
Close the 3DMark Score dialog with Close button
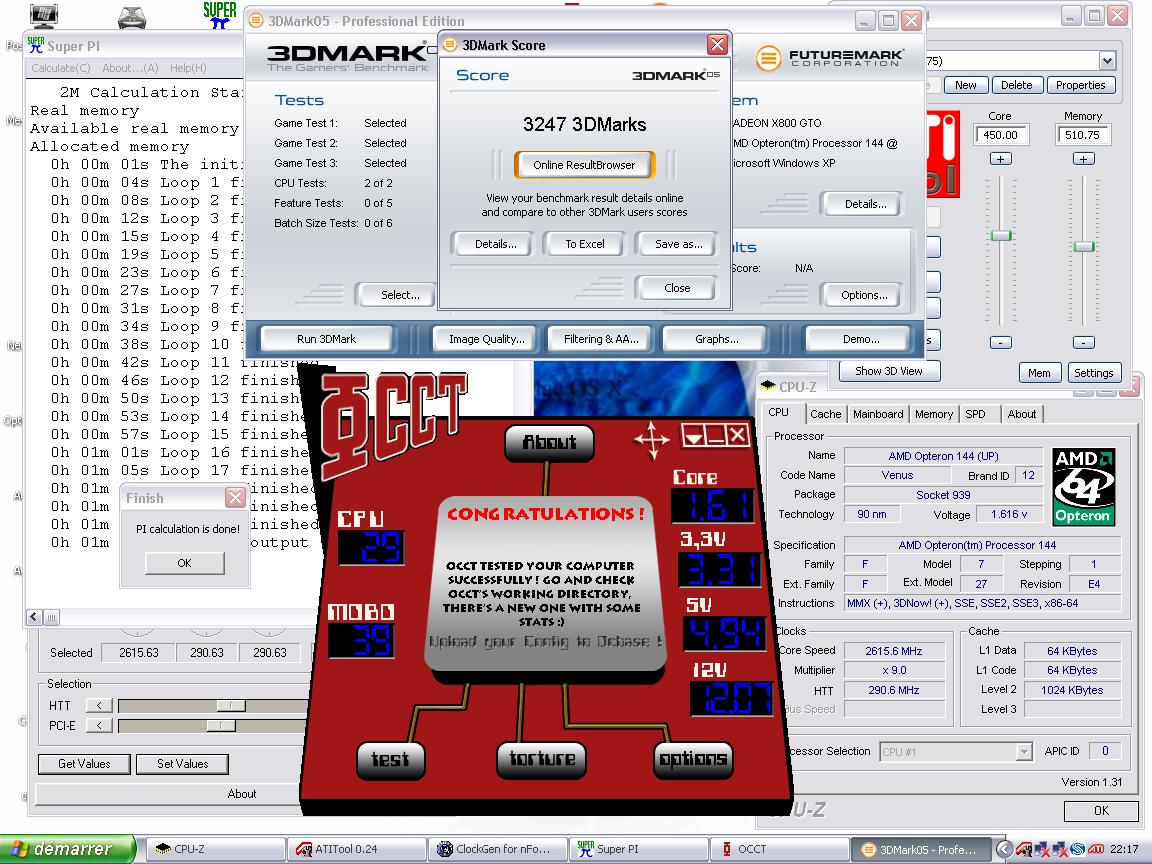point(677,288)
